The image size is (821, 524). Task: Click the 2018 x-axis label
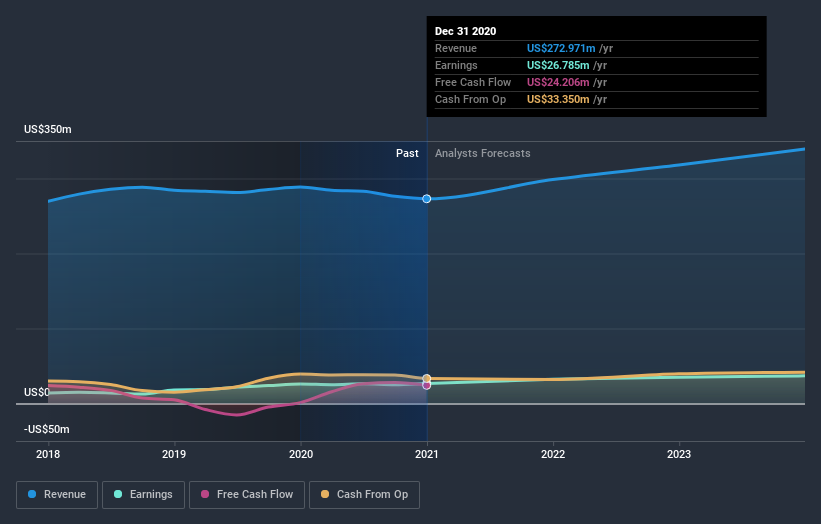tap(48, 454)
